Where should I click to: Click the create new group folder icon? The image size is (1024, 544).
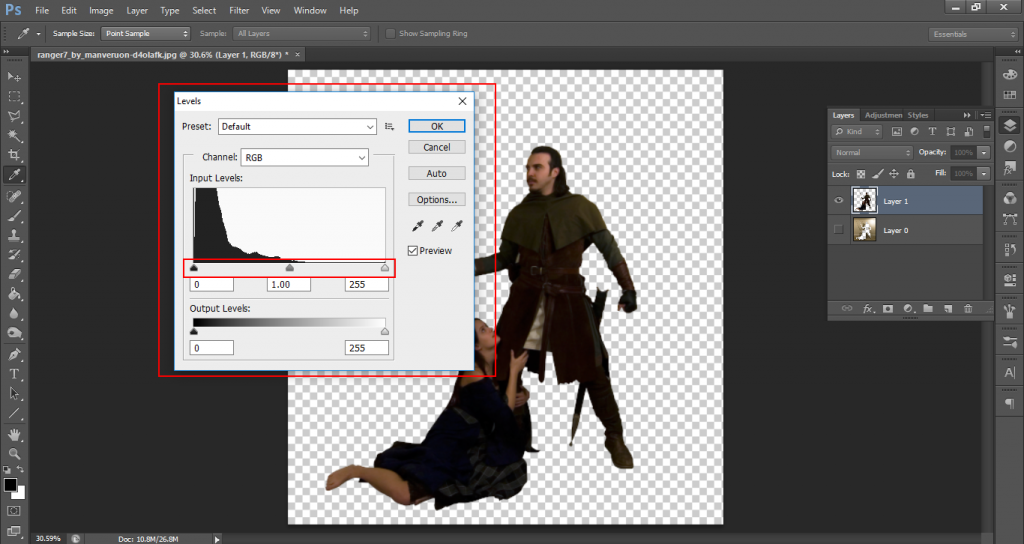(x=928, y=308)
